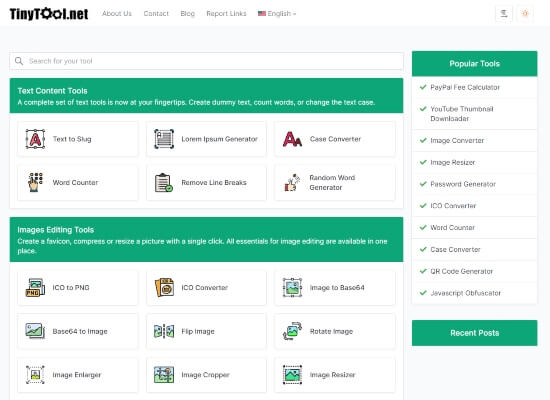This screenshot has height=400, width=550.
Task: Click the Word Counter hand icon
Action: (35, 182)
